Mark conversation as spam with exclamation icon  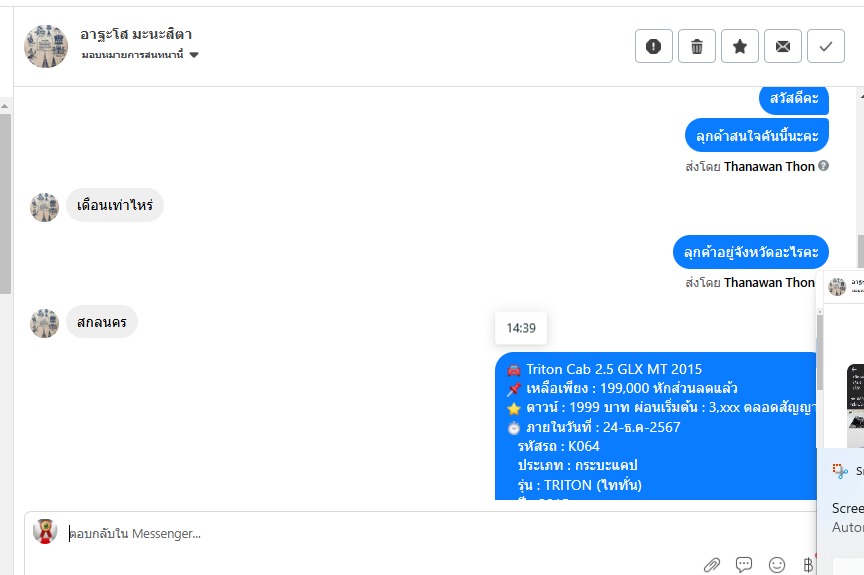pyautogui.click(x=654, y=46)
